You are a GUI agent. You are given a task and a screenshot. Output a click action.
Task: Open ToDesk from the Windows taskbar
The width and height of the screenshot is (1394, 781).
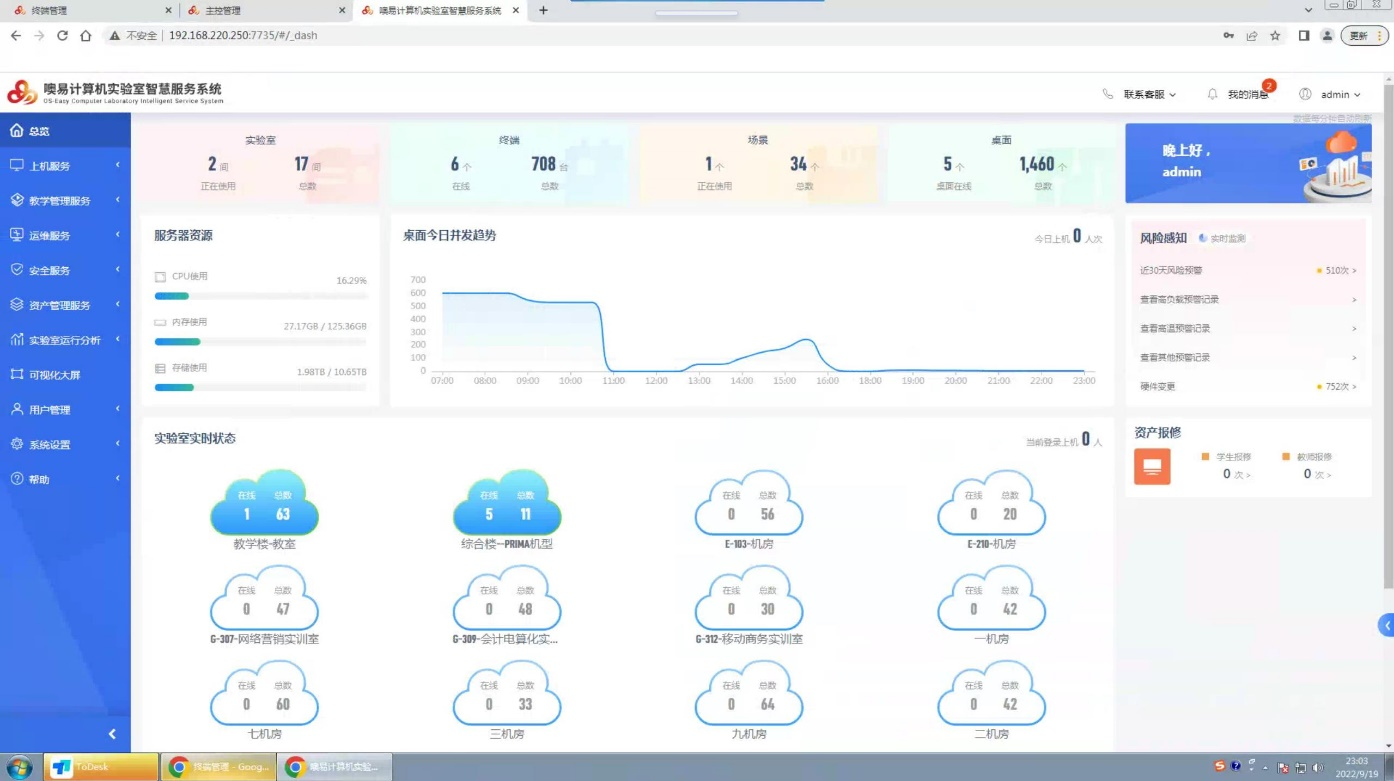pyautogui.click(x=101, y=767)
